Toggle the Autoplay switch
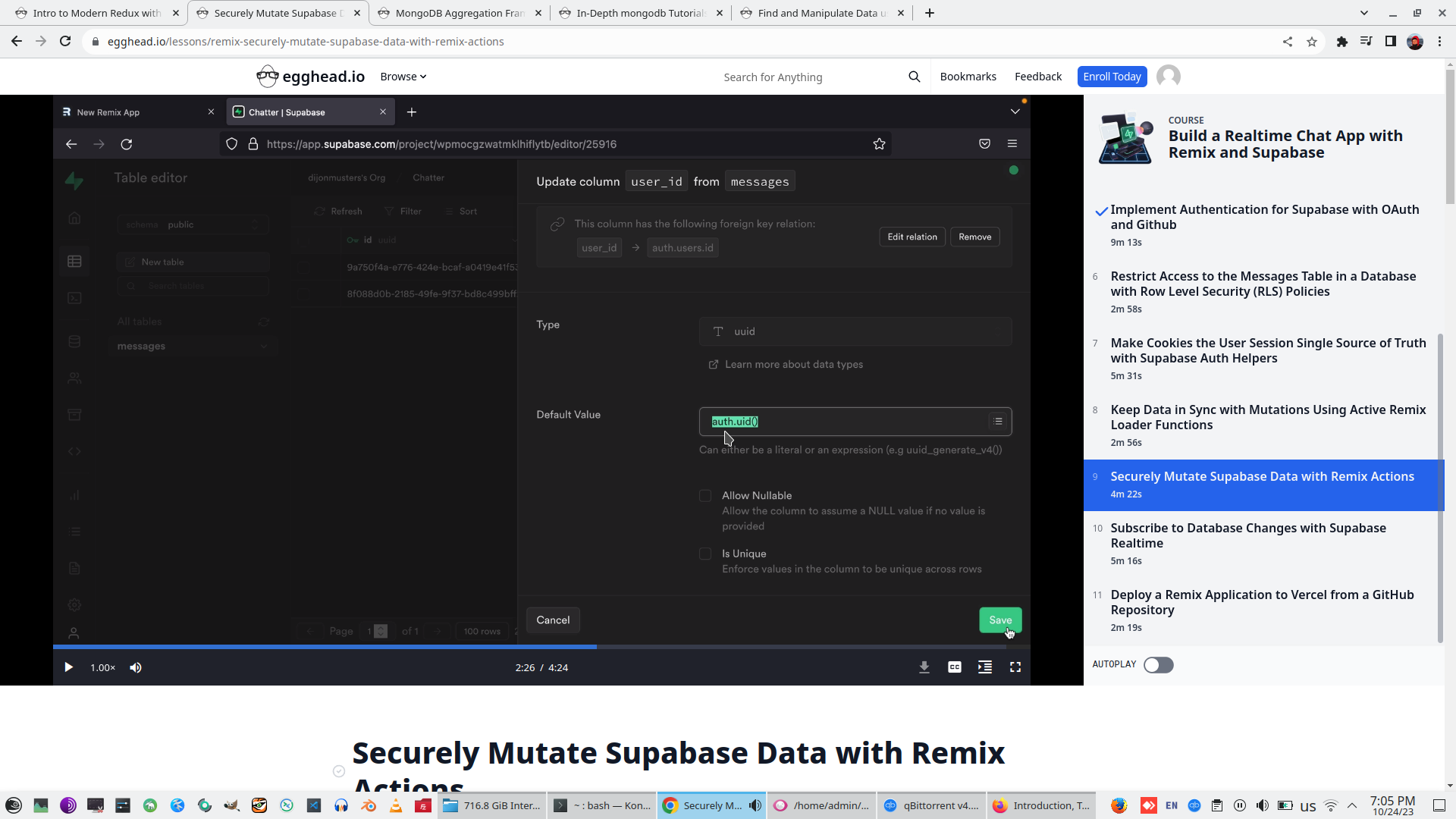This screenshot has width=1456, height=819. (1158, 665)
